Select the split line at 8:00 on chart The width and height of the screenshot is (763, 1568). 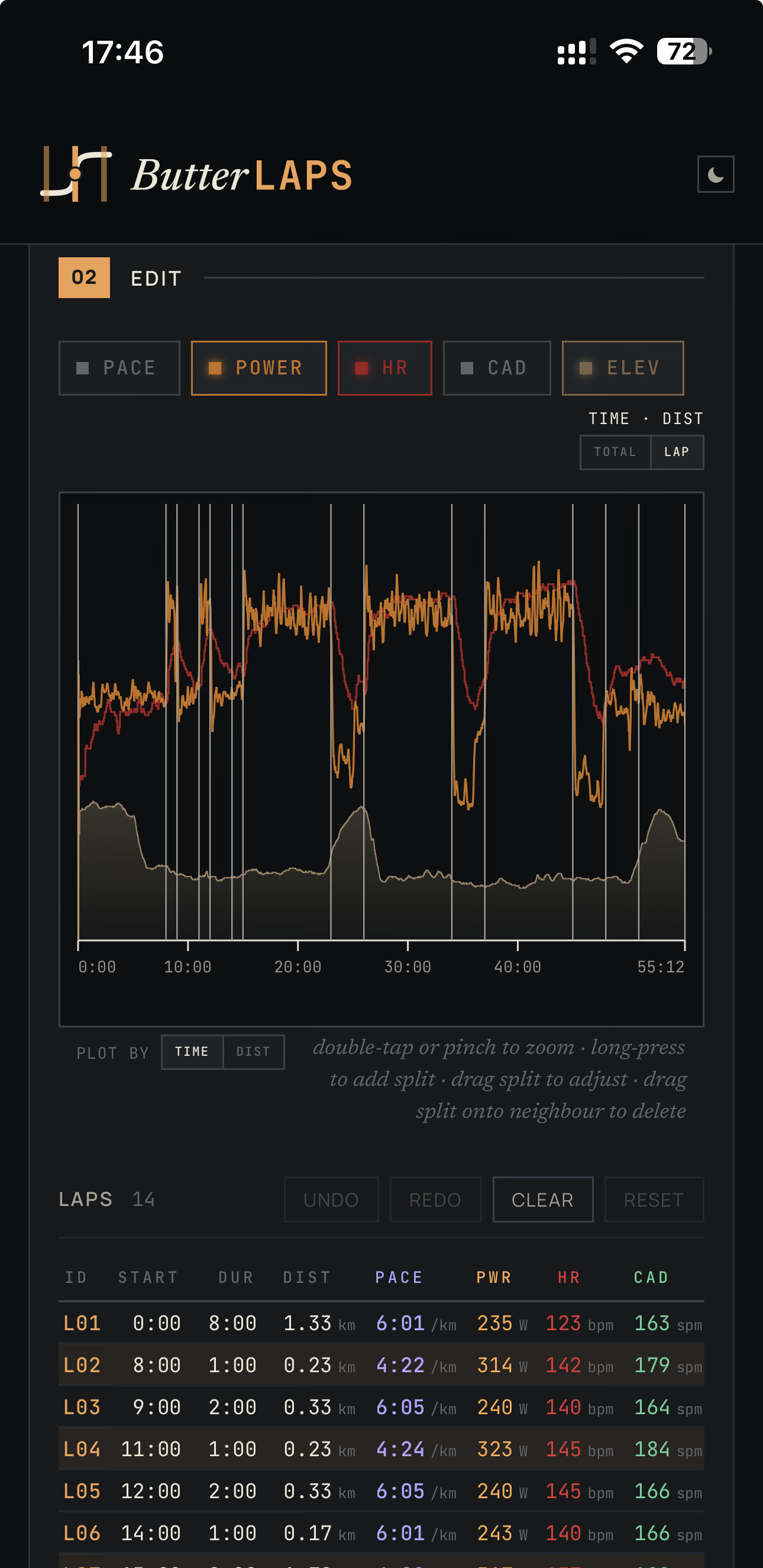166,722
